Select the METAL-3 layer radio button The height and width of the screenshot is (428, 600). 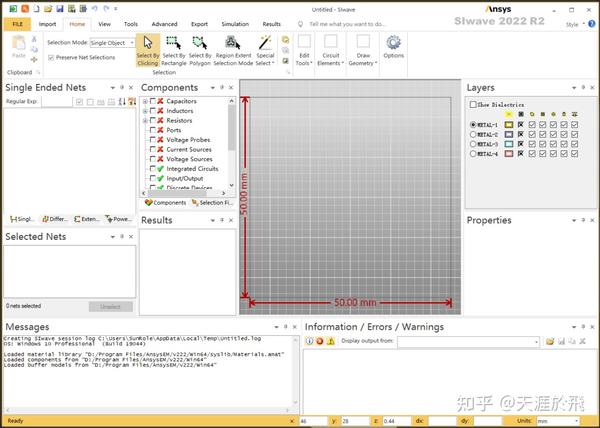[x=473, y=144]
